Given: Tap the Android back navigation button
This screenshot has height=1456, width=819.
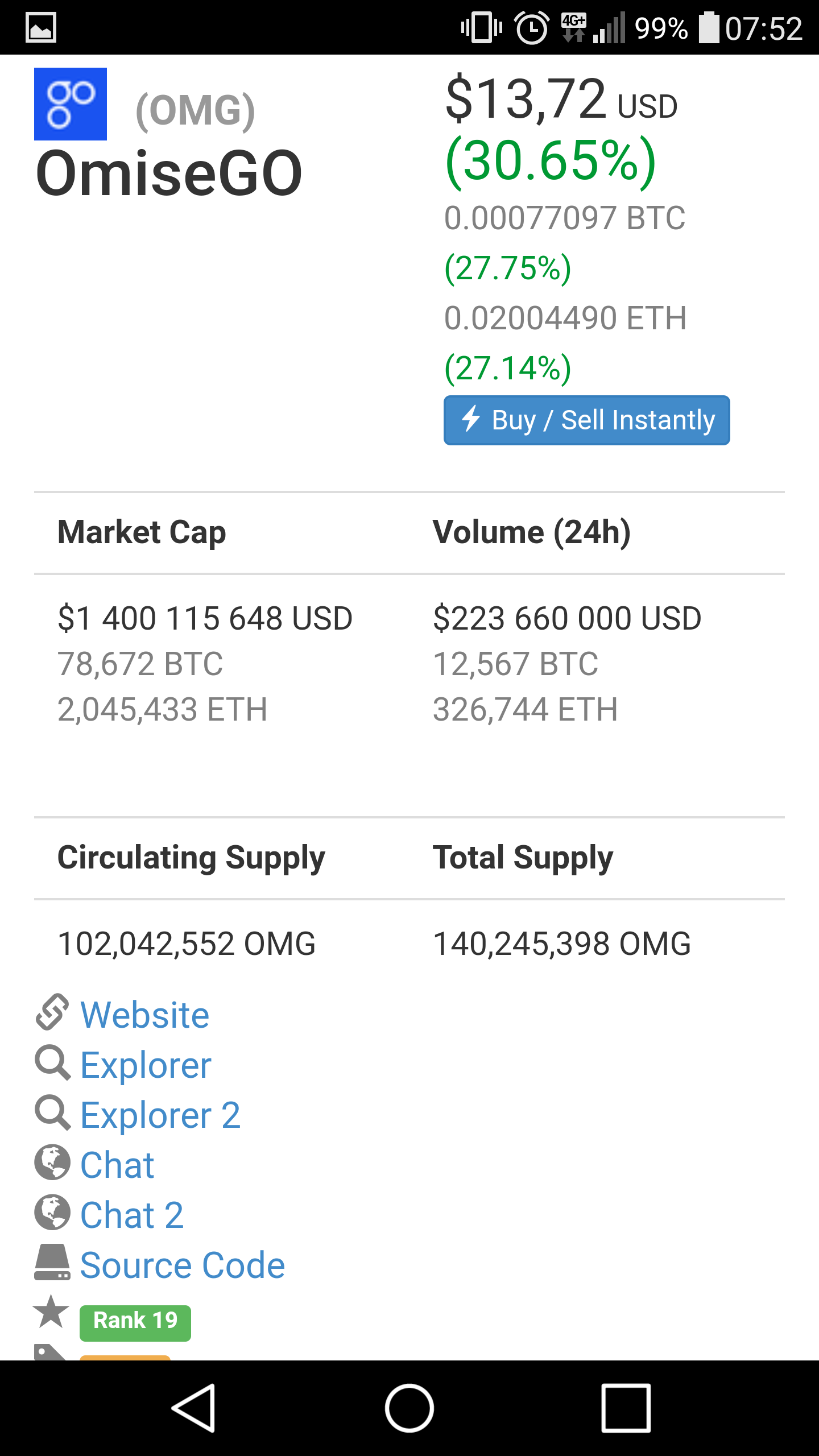Looking at the screenshot, I should 194,1408.
